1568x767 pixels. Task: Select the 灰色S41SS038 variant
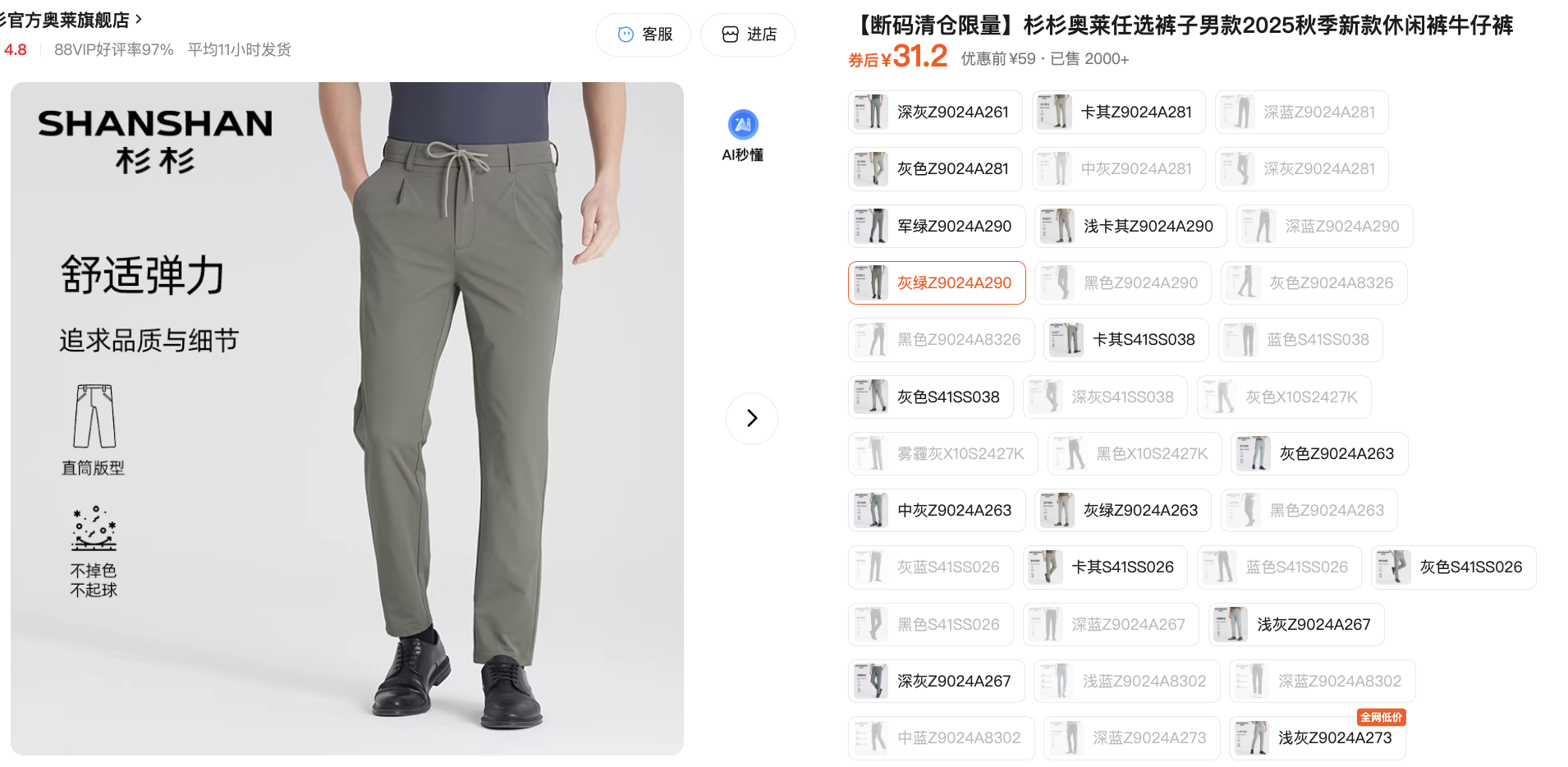pyautogui.click(x=930, y=397)
